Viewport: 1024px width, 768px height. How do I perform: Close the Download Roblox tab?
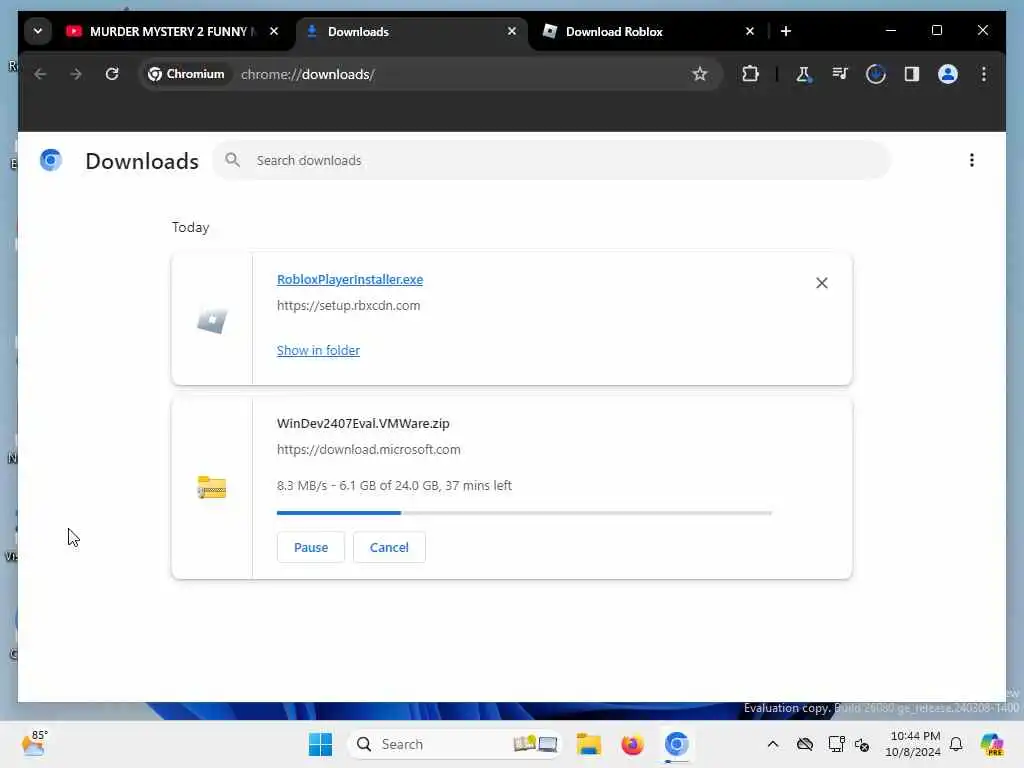(750, 31)
